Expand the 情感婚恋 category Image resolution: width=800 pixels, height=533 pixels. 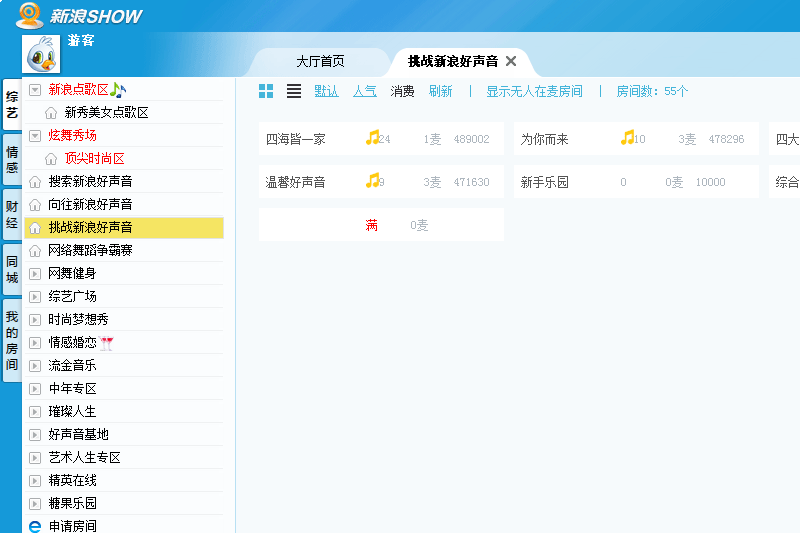(x=35, y=342)
